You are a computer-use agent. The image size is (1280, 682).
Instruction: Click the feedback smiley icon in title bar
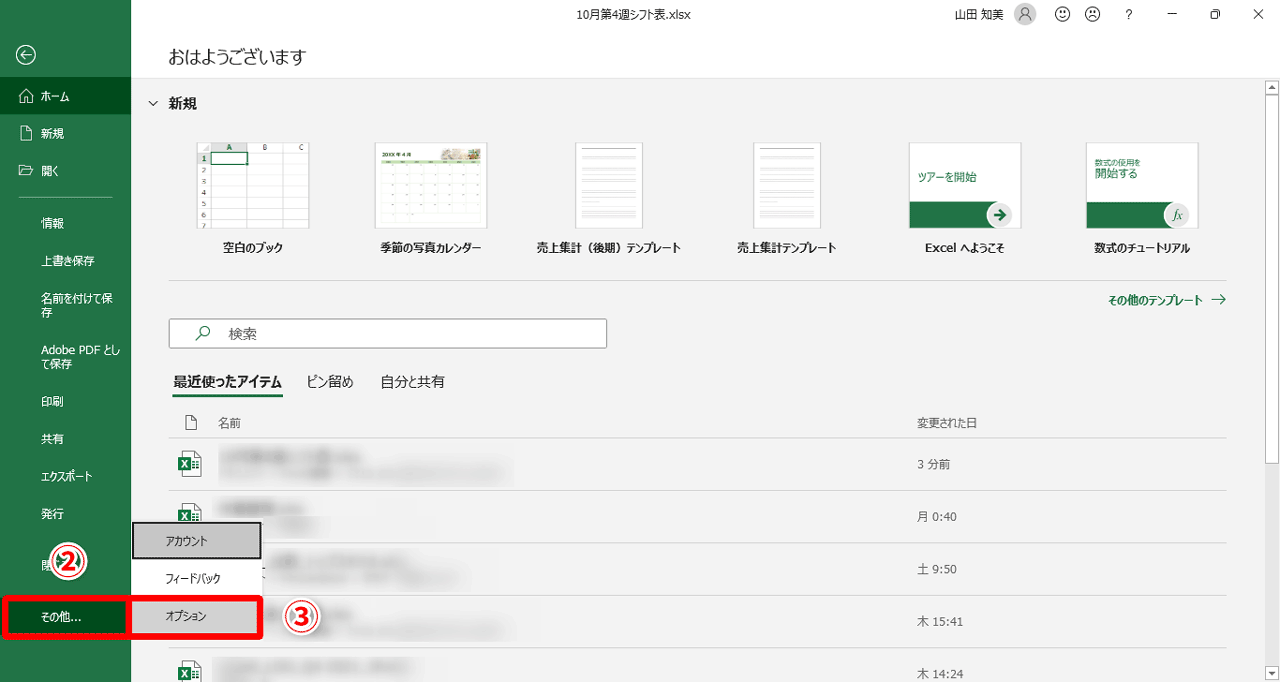point(1062,14)
